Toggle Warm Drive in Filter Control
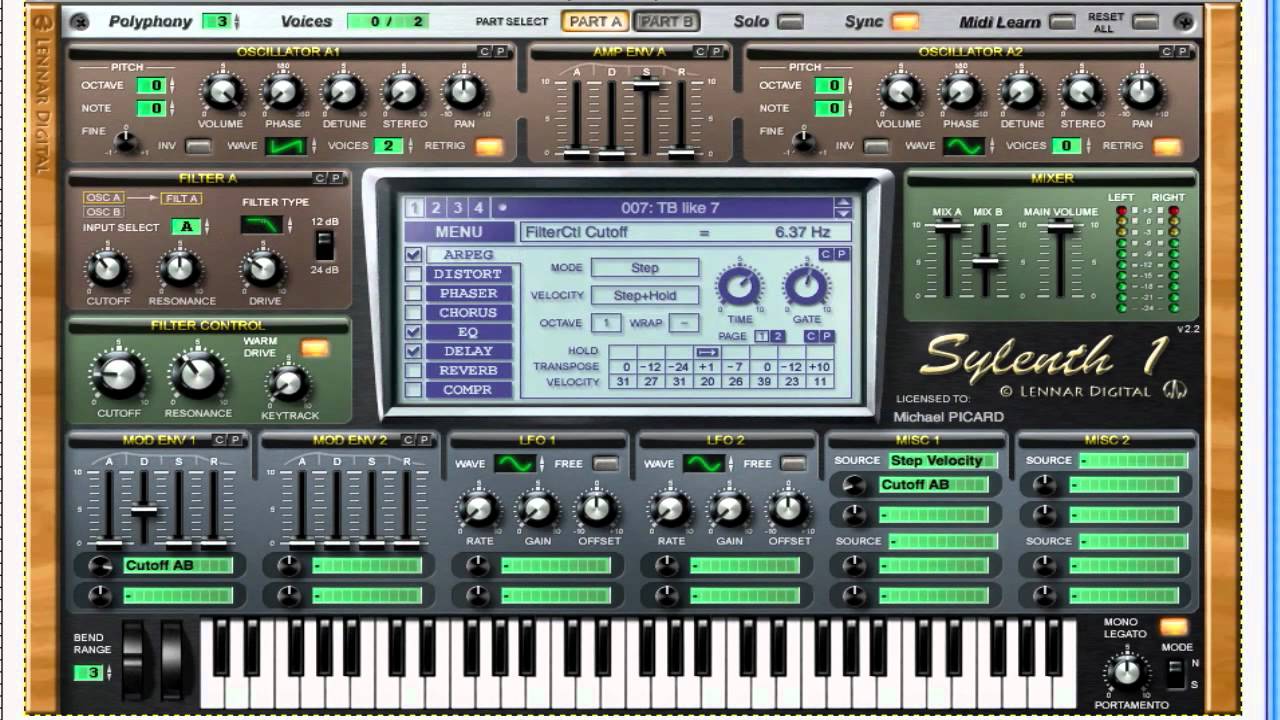1280x720 pixels. click(314, 348)
